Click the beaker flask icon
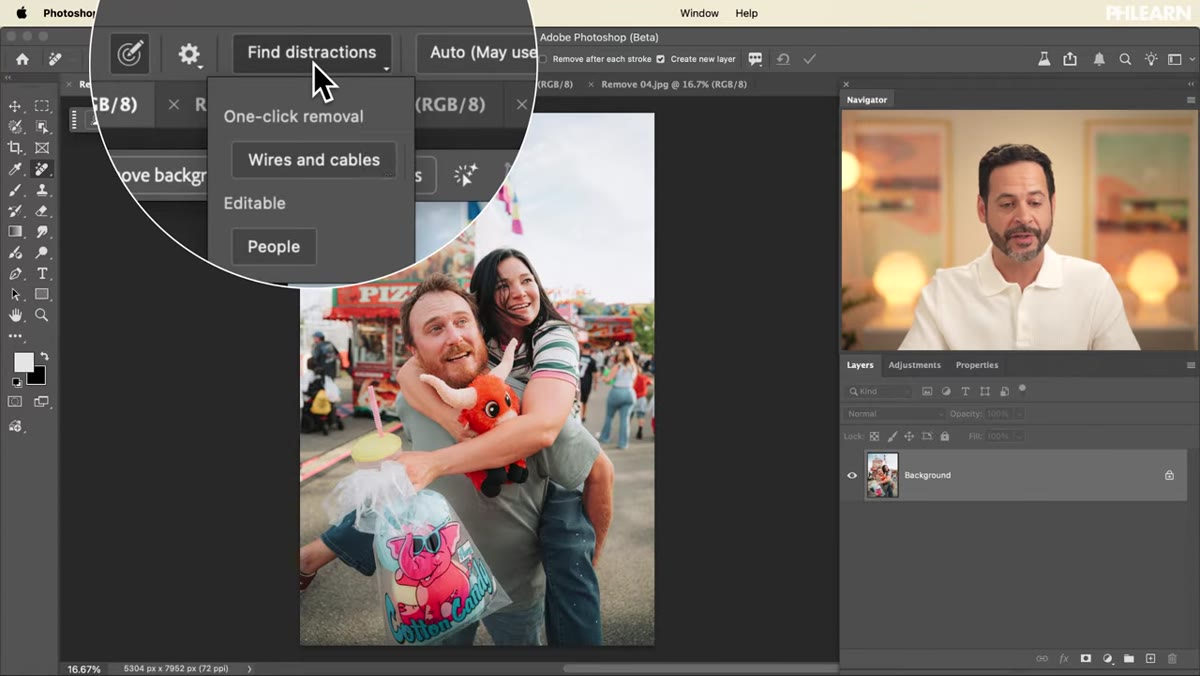1200x676 pixels. pos(1044,59)
